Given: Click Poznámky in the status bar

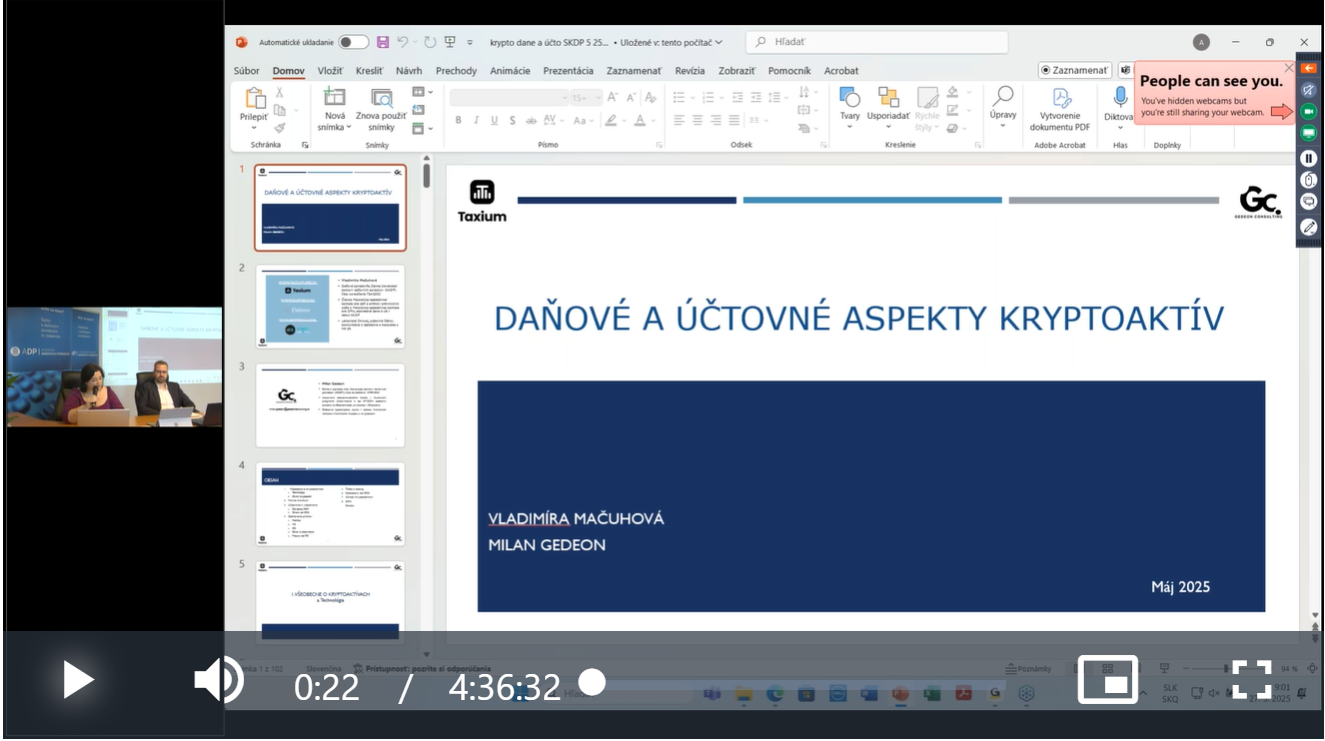Looking at the screenshot, I should [1028, 668].
